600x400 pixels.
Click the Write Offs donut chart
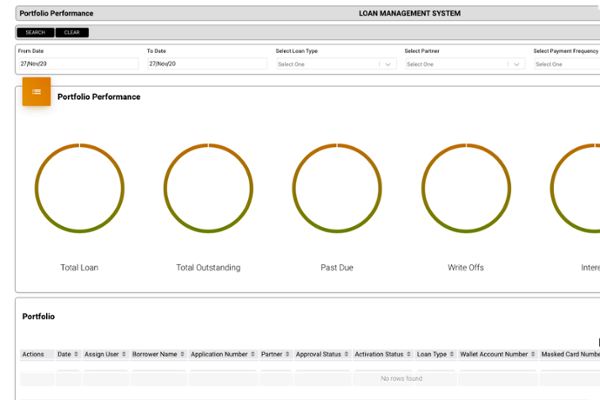466,188
